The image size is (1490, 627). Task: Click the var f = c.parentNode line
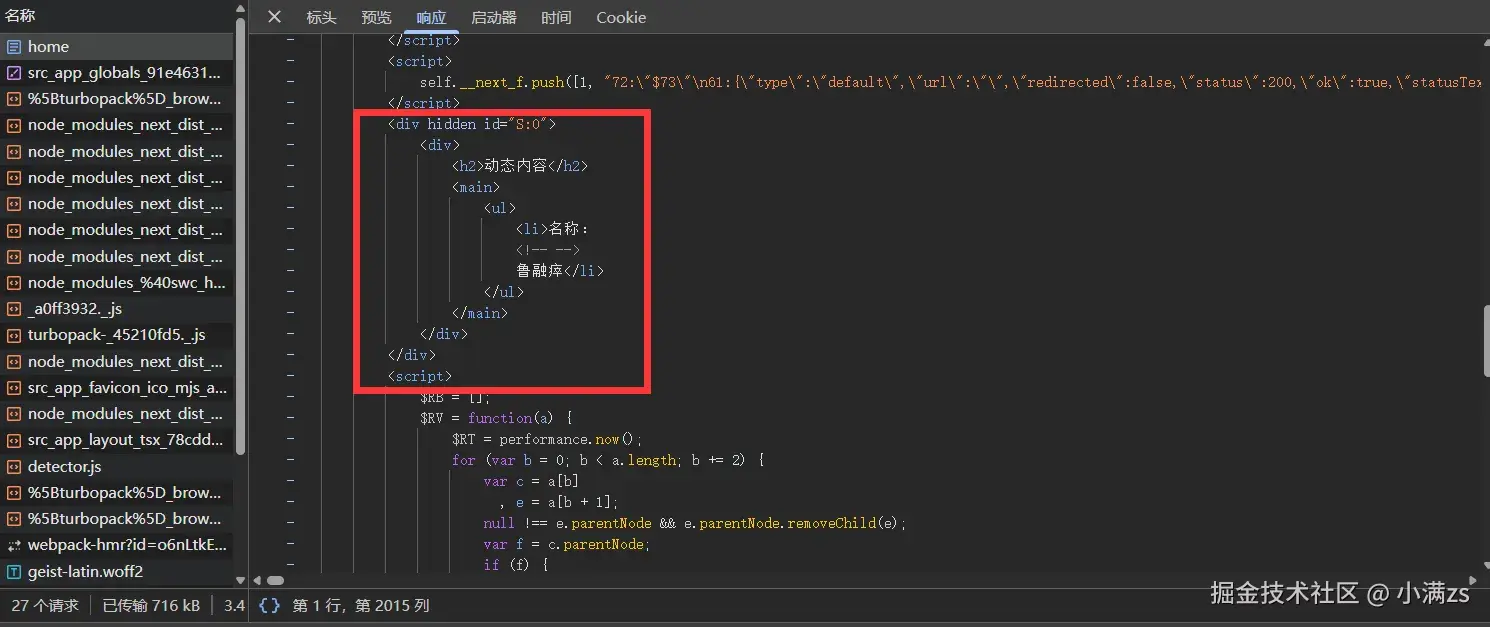pyautogui.click(x=567, y=544)
